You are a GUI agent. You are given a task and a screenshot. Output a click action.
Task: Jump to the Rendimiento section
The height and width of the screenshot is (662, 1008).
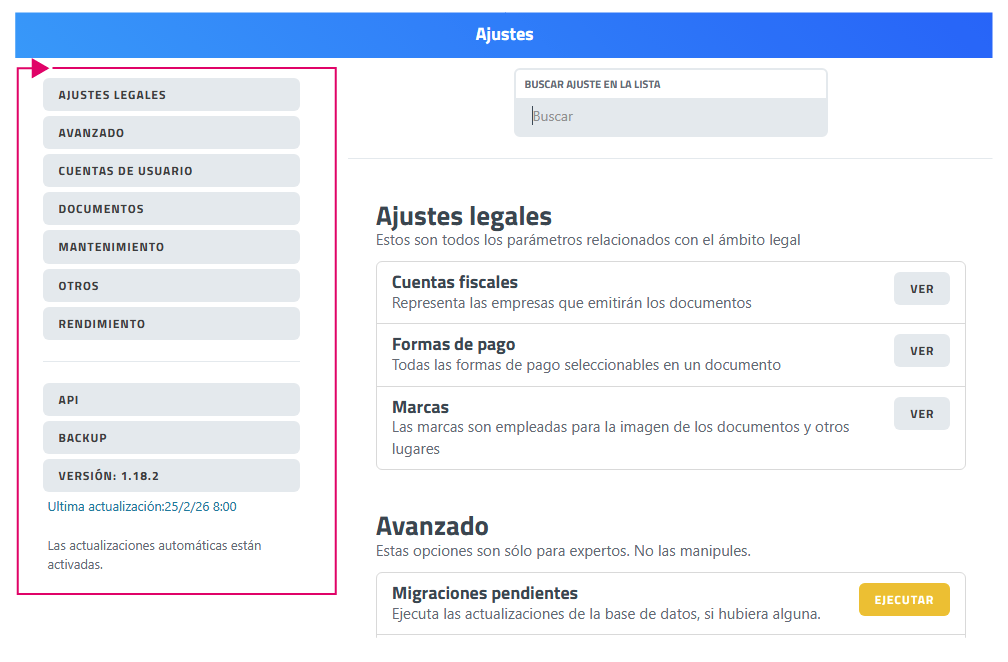pos(171,324)
